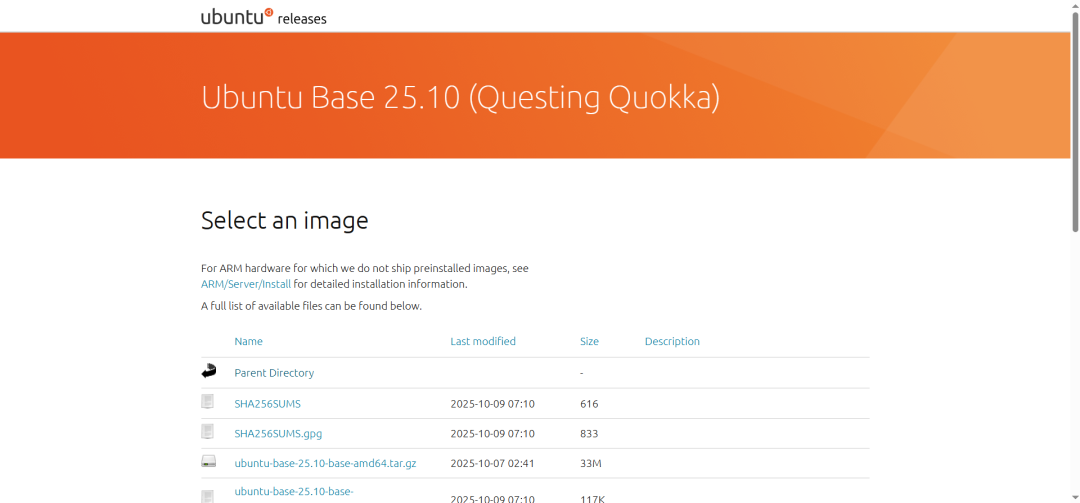Viewport: 1080px width, 503px height.
Task: Sort the listing by Size column
Action: [589, 341]
